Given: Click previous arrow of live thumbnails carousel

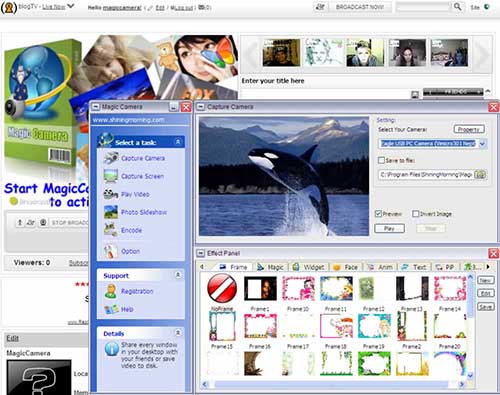Looking at the screenshot, I should [251, 53].
